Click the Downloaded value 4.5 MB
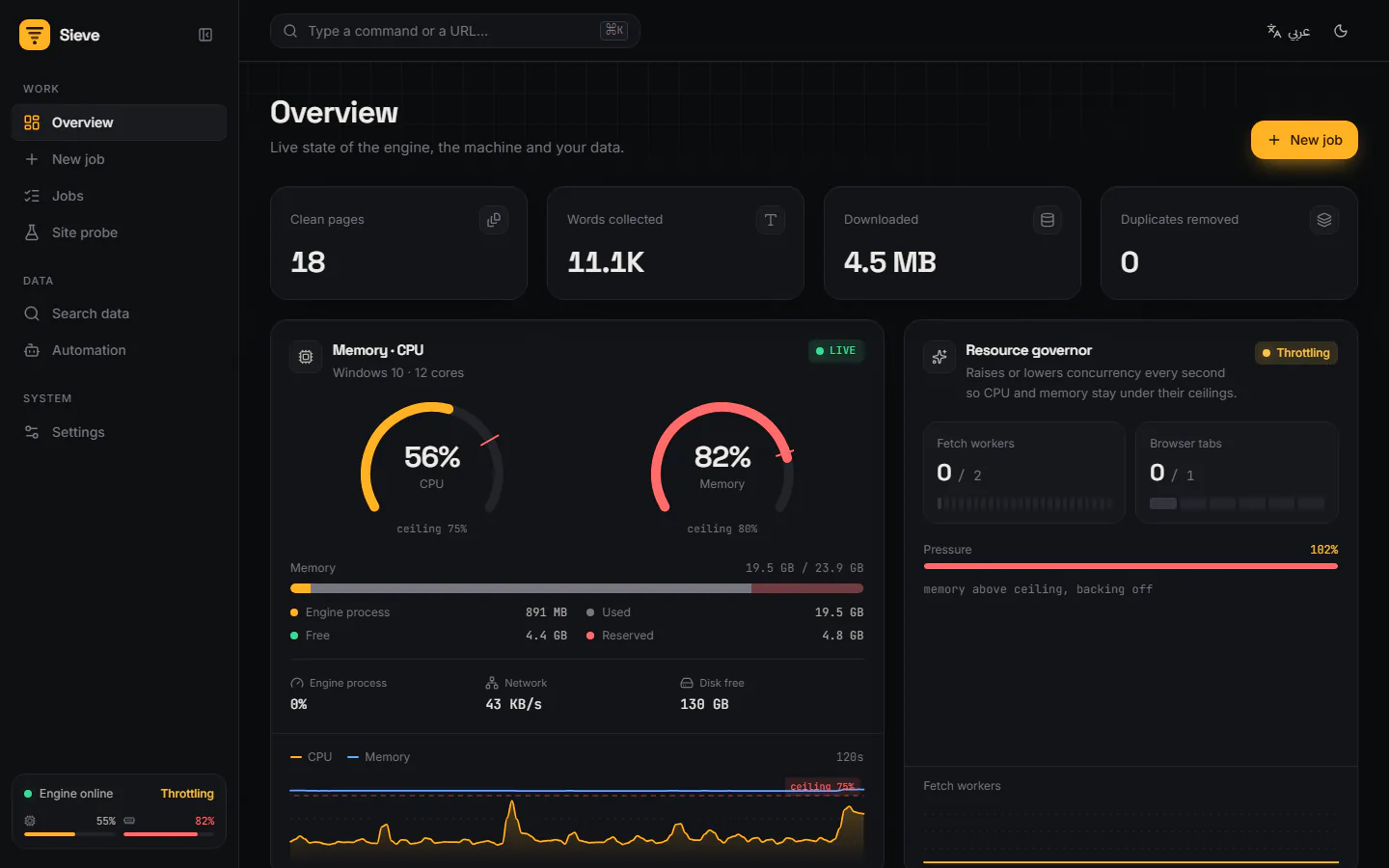Viewport: 1389px width, 868px height. point(890,262)
